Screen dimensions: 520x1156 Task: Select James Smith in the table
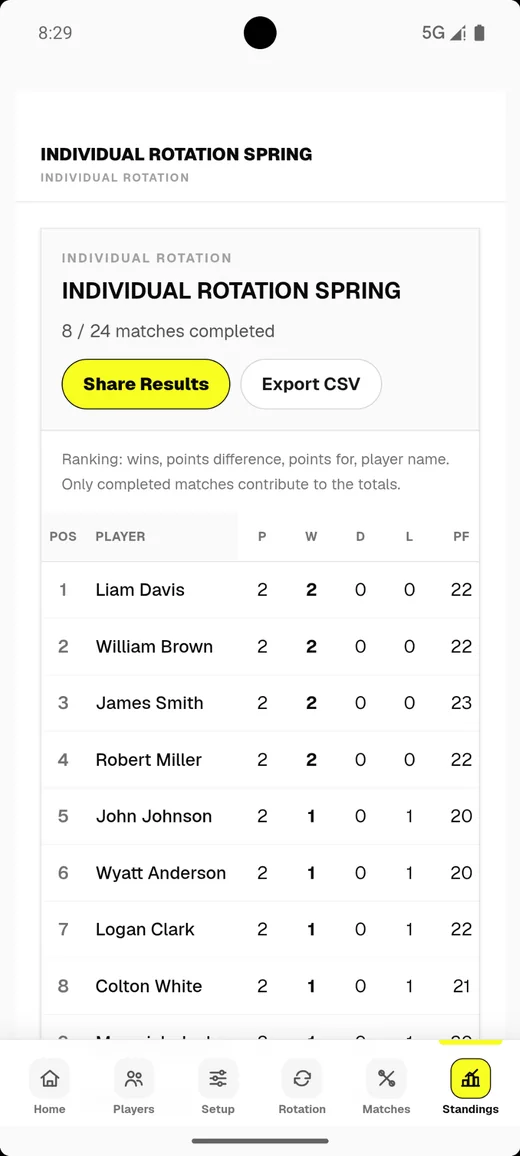pos(260,703)
